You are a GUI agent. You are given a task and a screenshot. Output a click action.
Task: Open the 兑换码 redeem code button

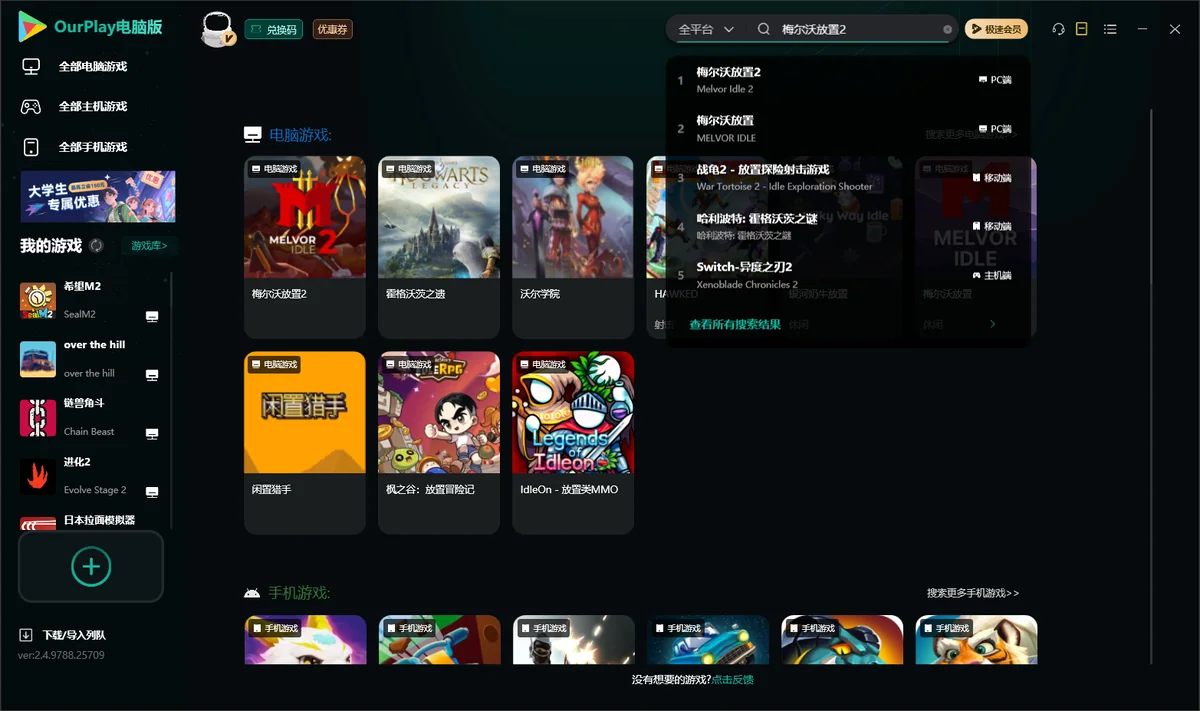(274, 30)
